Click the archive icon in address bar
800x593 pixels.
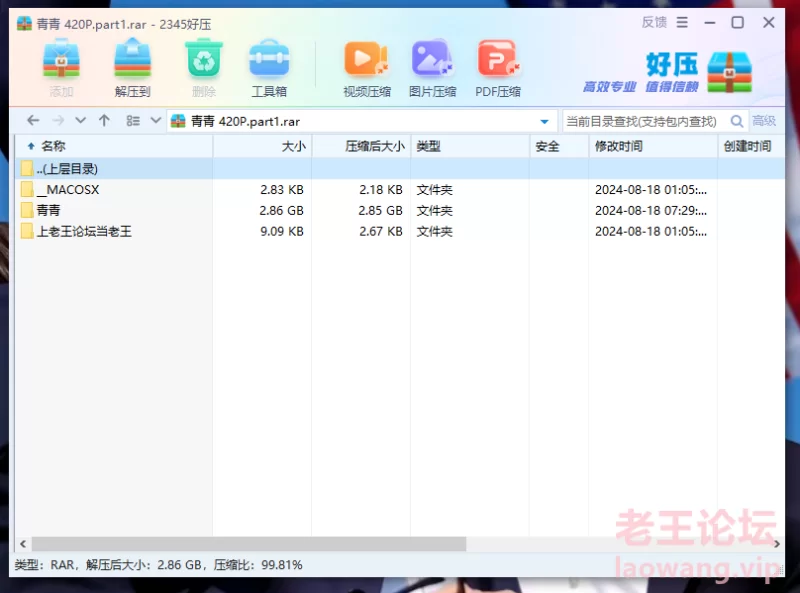tap(178, 121)
